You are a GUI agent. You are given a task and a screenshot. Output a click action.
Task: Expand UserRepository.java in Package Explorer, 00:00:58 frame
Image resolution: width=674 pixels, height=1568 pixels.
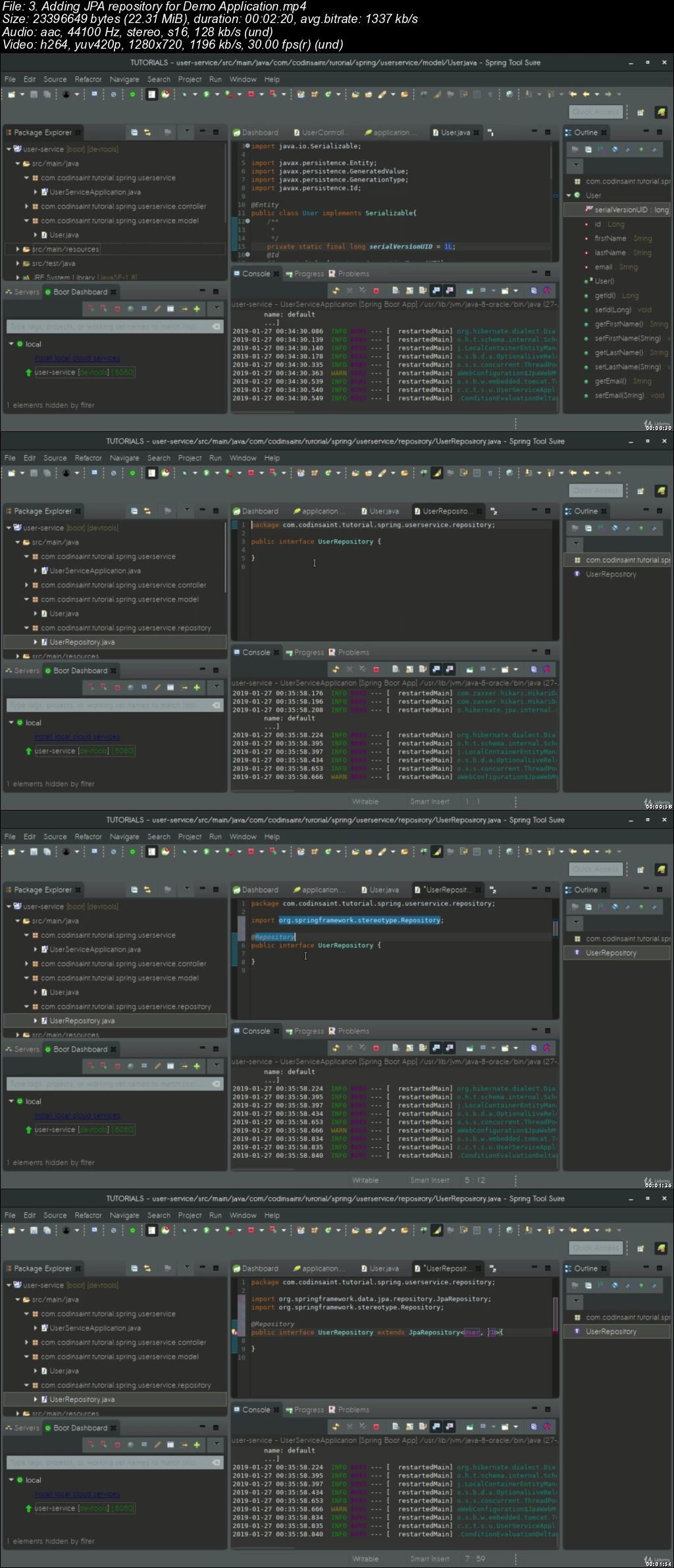(36, 642)
